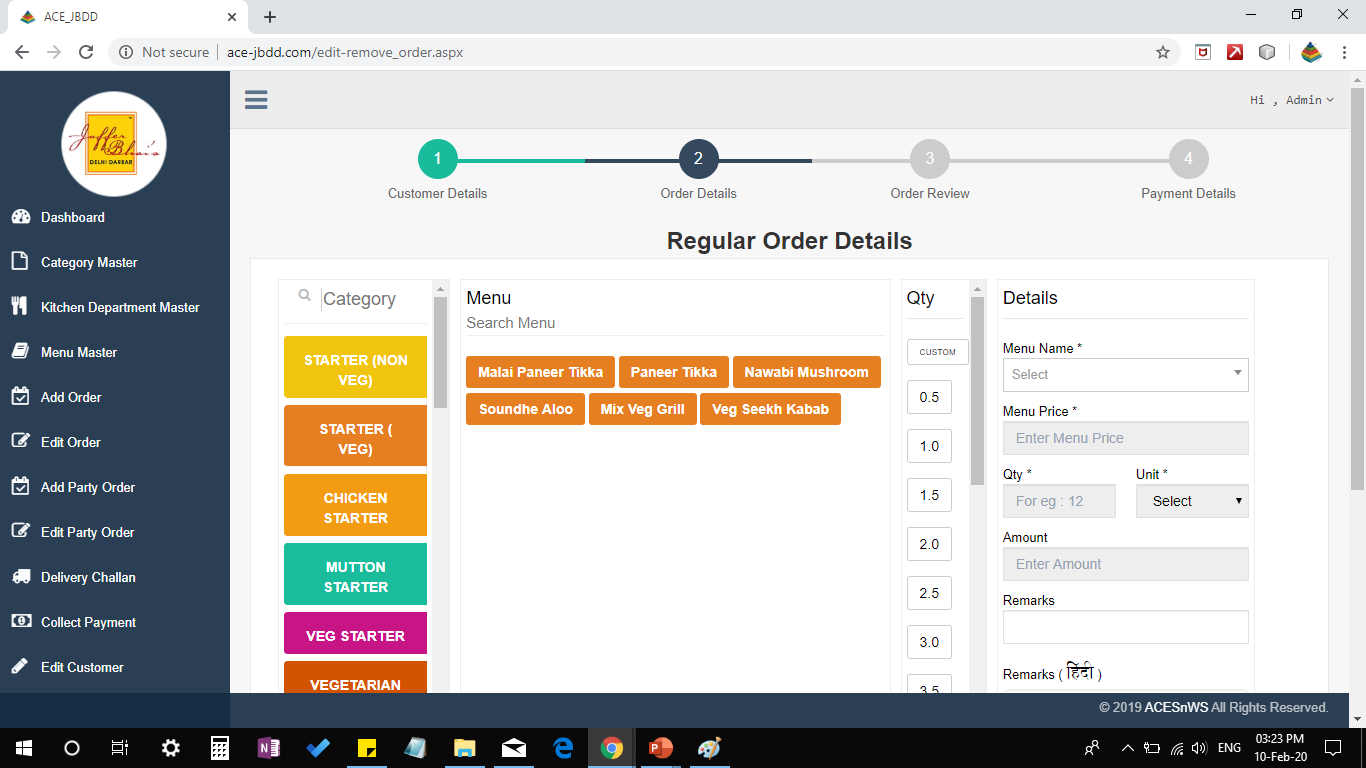The image size is (1366, 768).
Task: Click the Collect Payment money icon
Action: pos(21,621)
